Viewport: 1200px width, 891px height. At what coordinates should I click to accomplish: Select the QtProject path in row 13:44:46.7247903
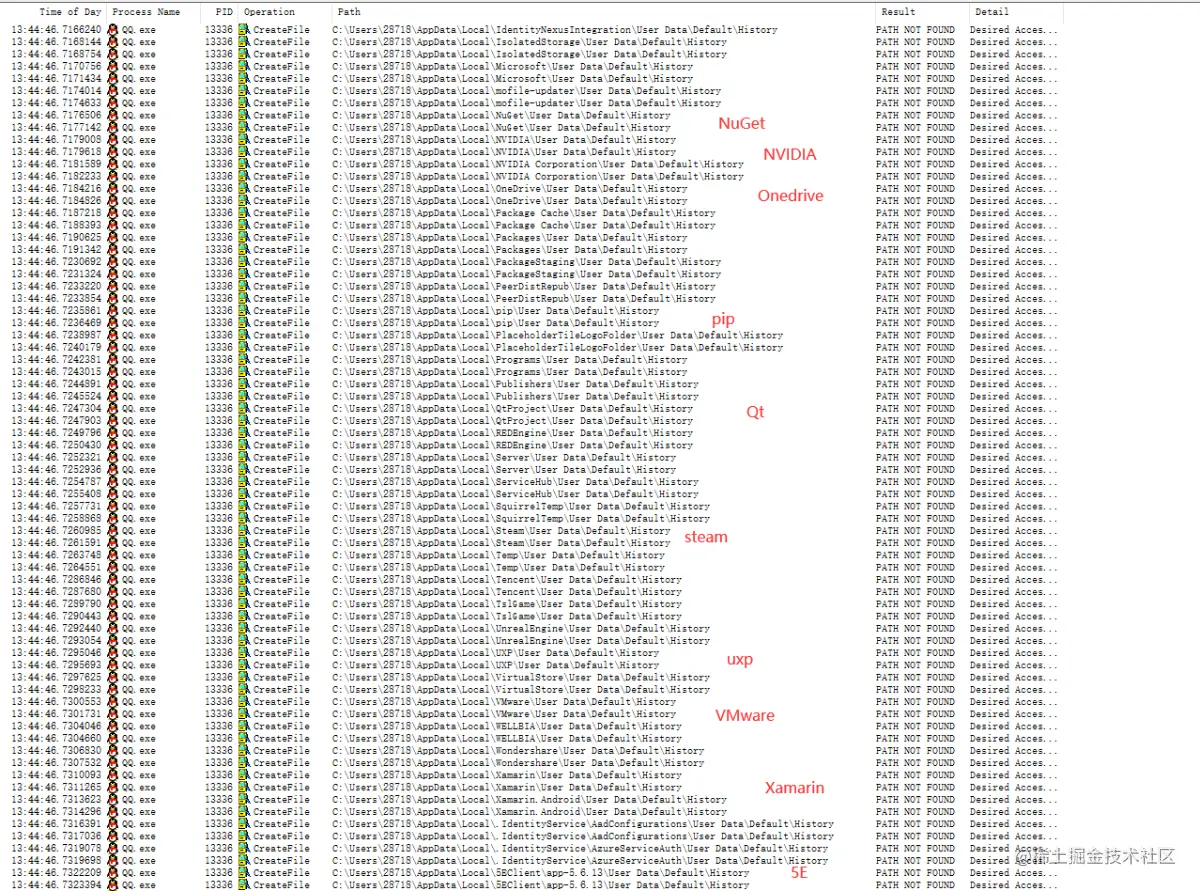point(513,421)
